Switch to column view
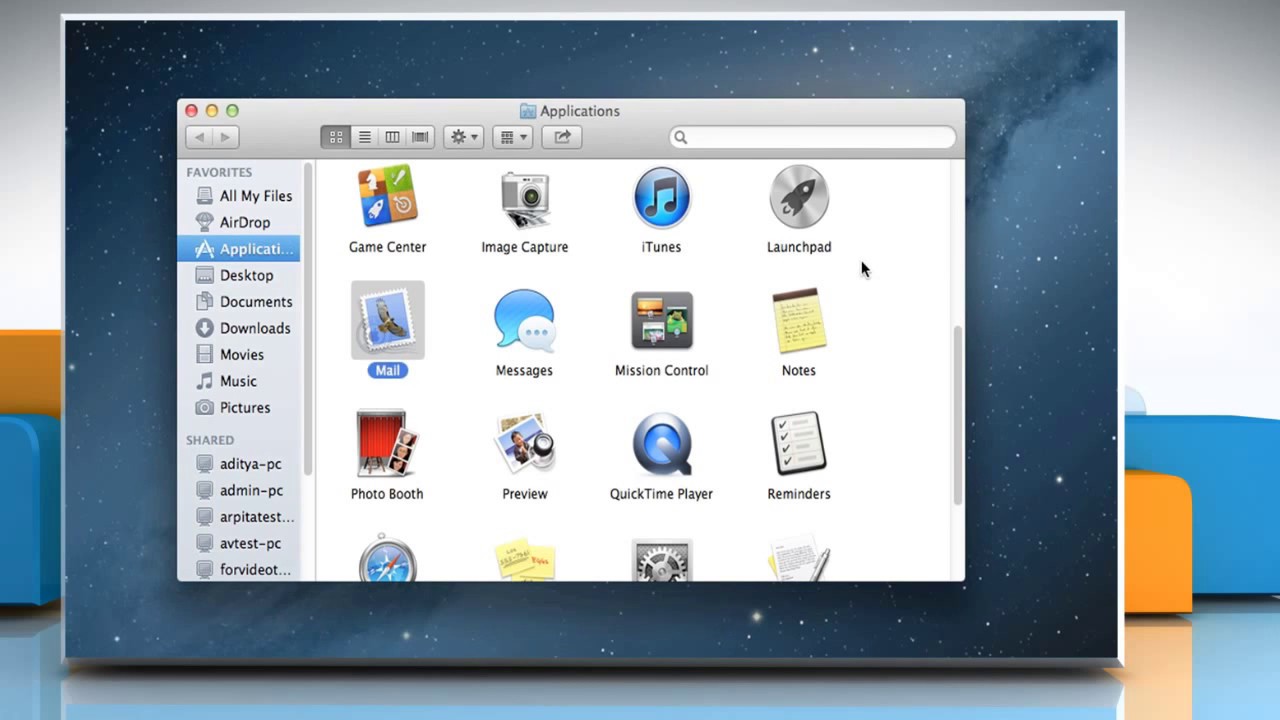Viewport: 1280px width, 720px height. point(393,137)
